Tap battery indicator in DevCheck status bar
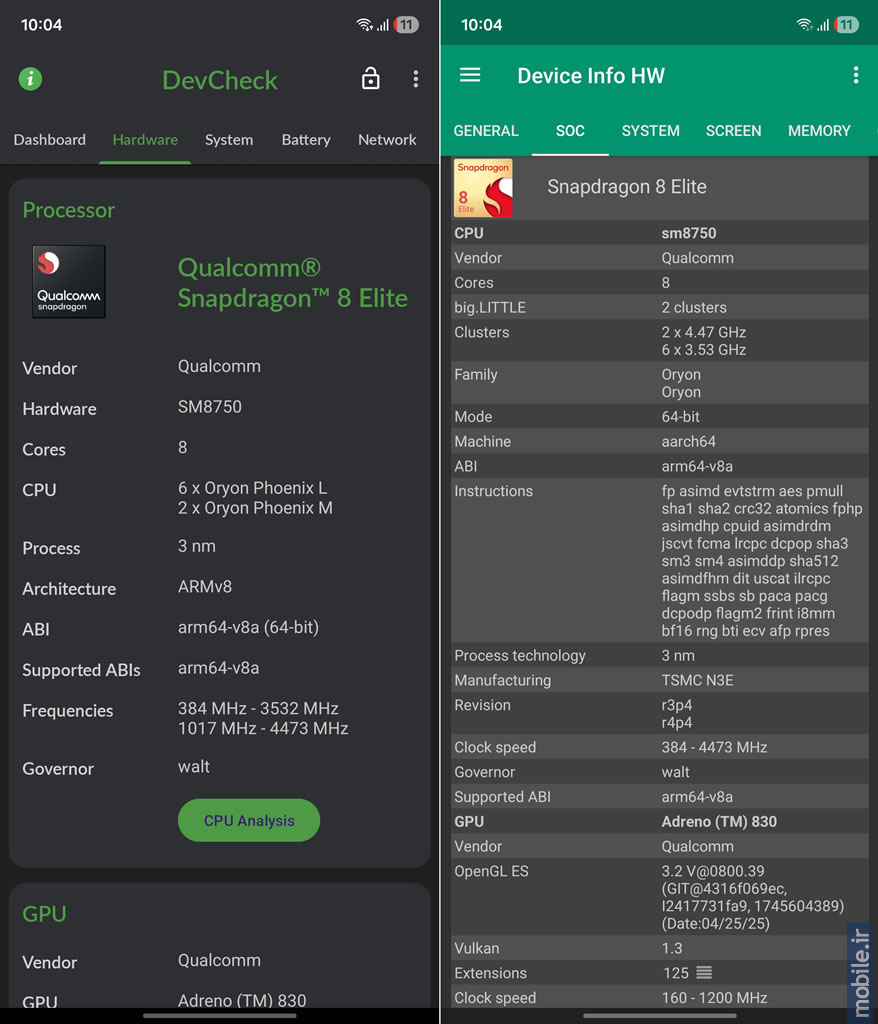This screenshot has height=1024, width=878. pyautogui.click(x=406, y=25)
